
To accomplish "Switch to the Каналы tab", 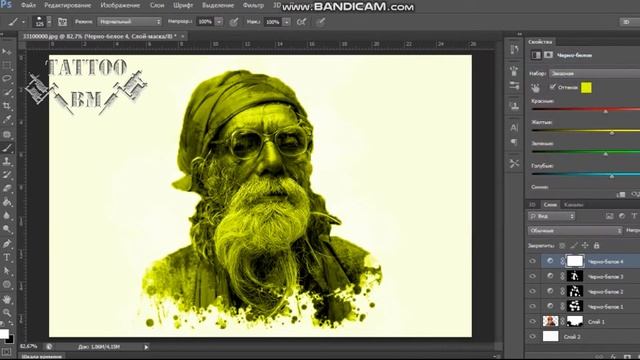I will [573, 204].
